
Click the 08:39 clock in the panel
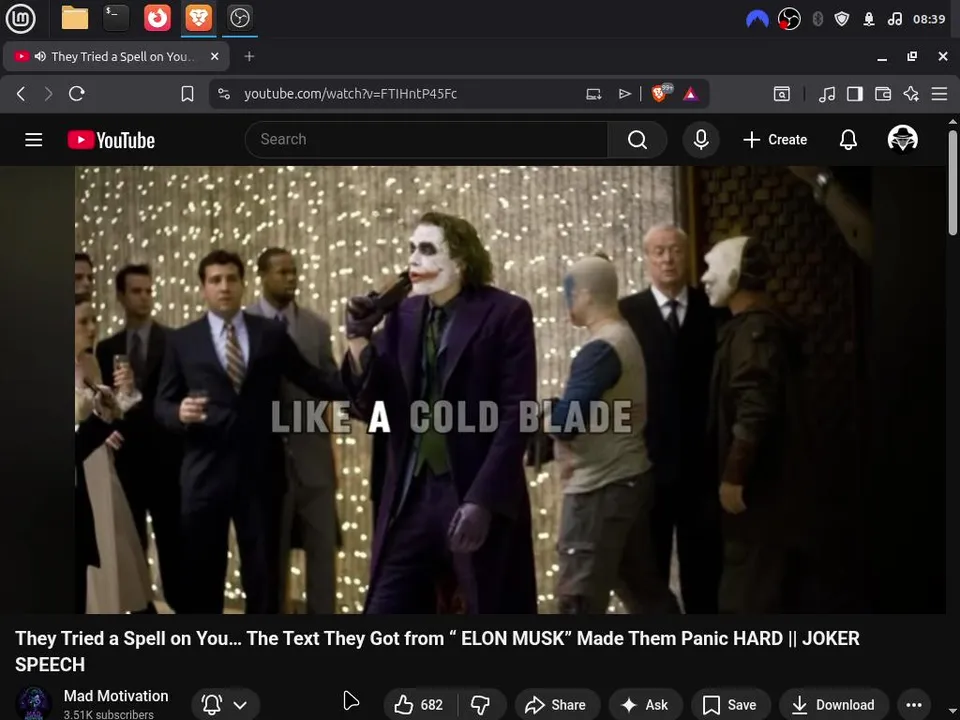click(x=929, y=19)
